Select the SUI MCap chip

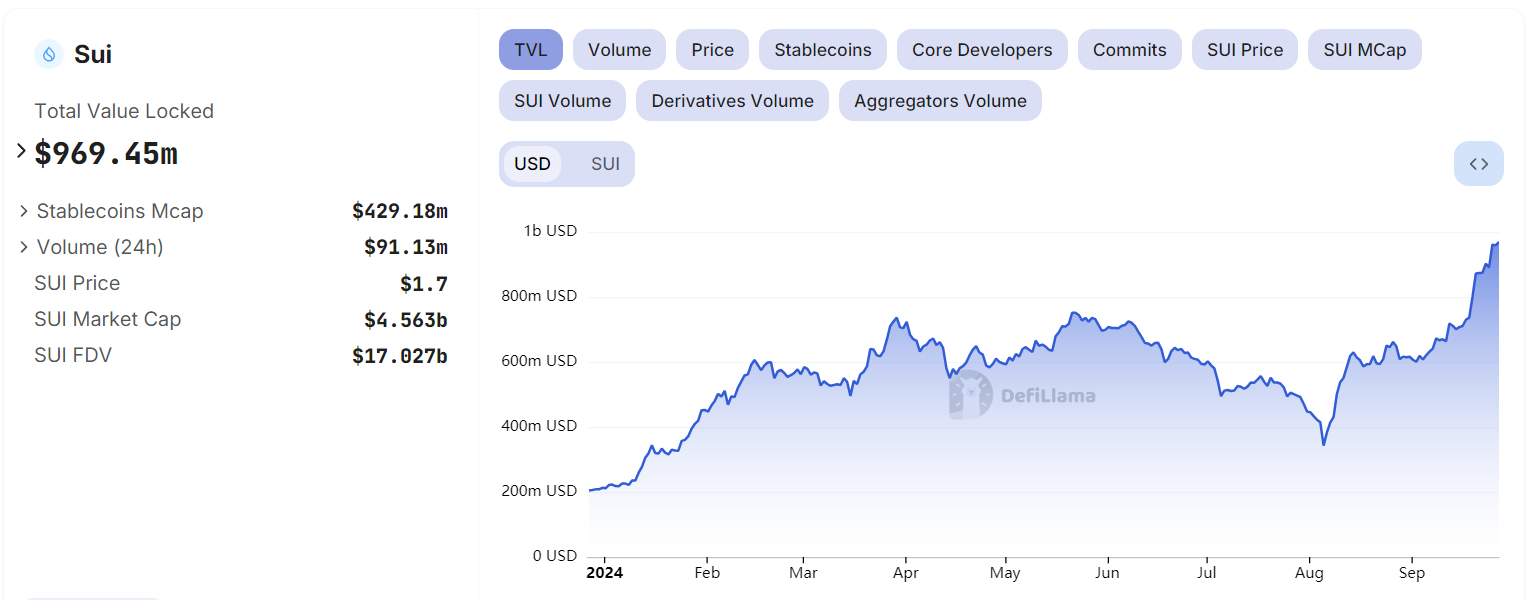pyautogui.click(x=1364, y=50)
